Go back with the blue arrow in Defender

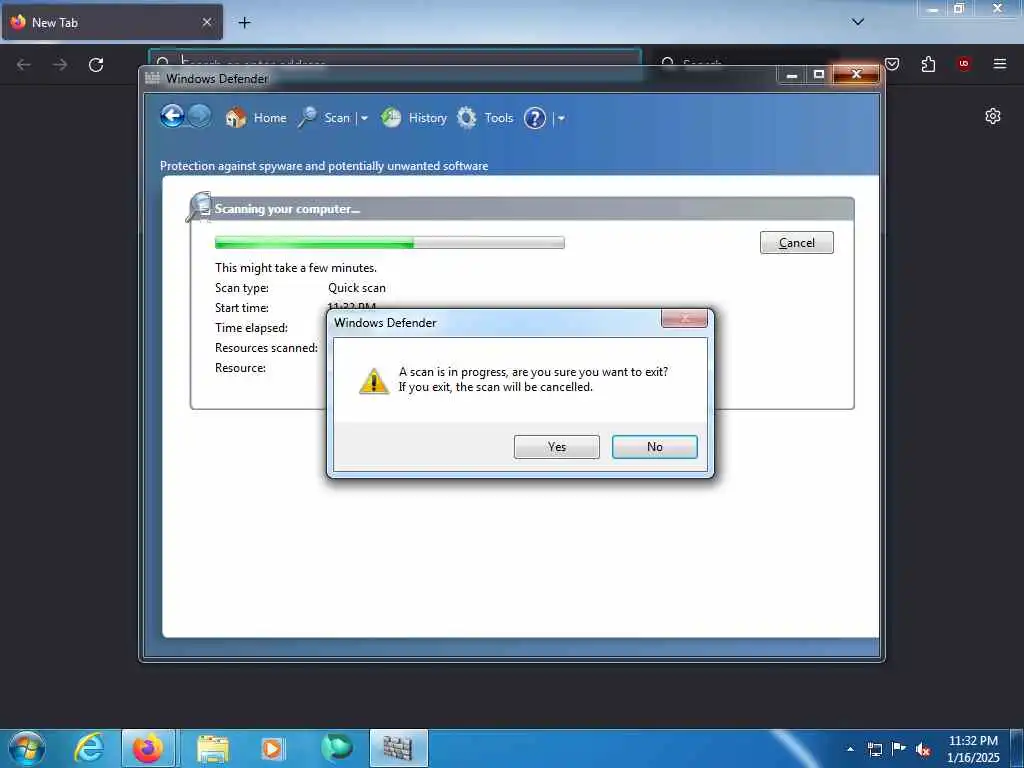coord(172,116)
